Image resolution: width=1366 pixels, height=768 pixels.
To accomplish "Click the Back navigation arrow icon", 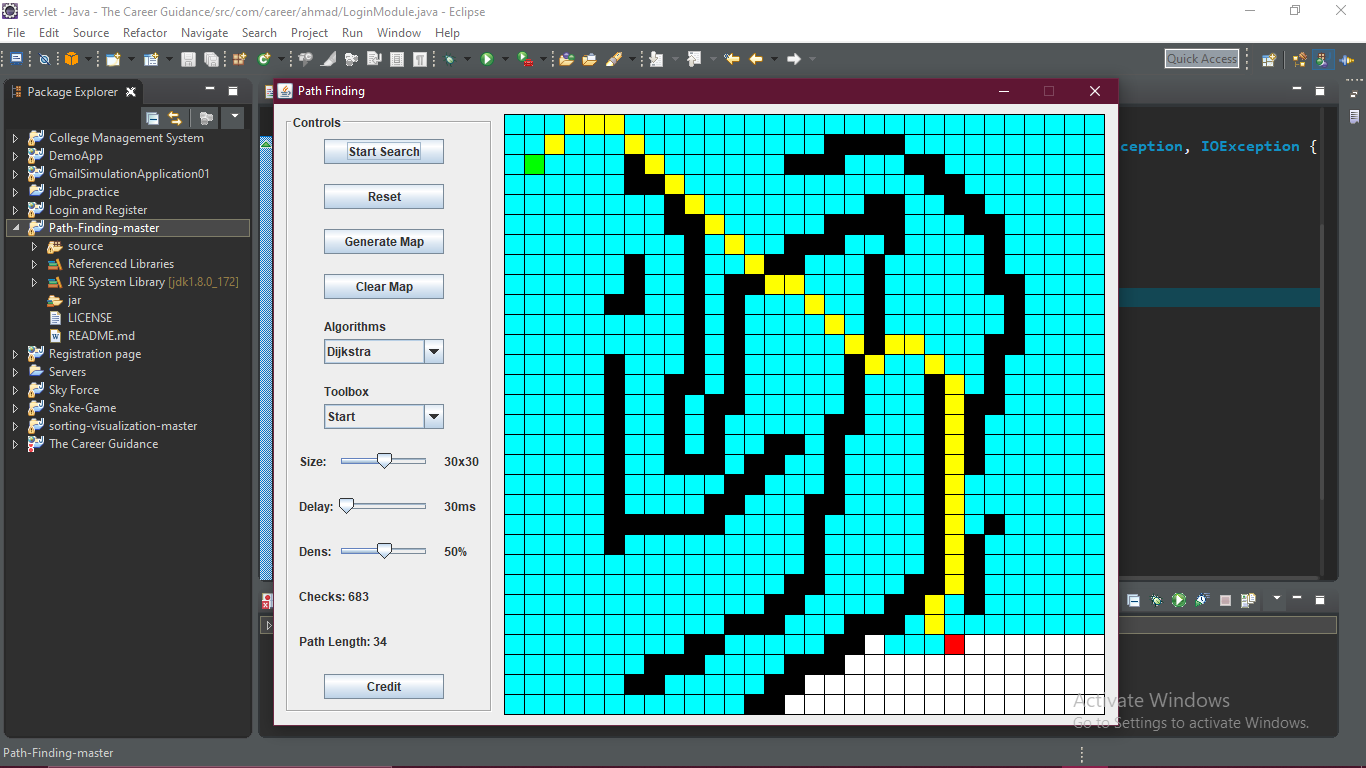I will click(756, 59).
